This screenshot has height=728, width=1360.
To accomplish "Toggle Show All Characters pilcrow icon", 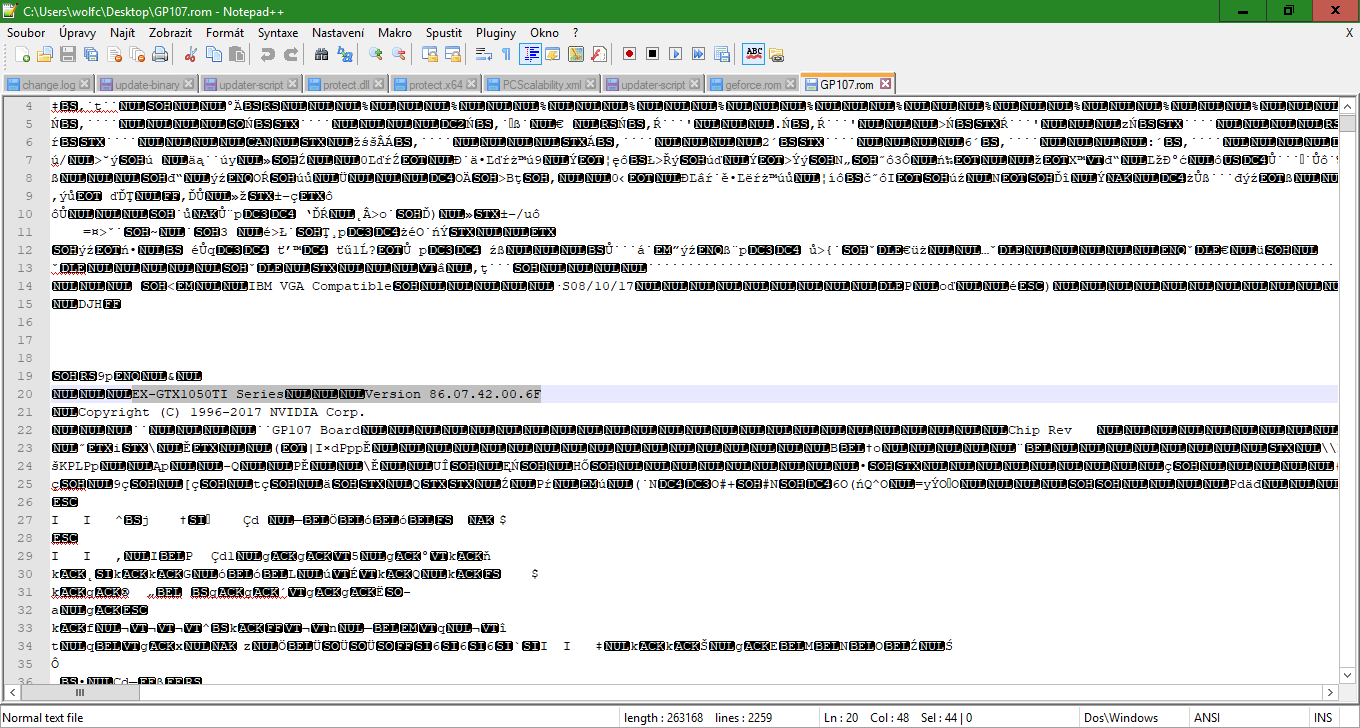I will pyautogui.click(x=506, y=54).
